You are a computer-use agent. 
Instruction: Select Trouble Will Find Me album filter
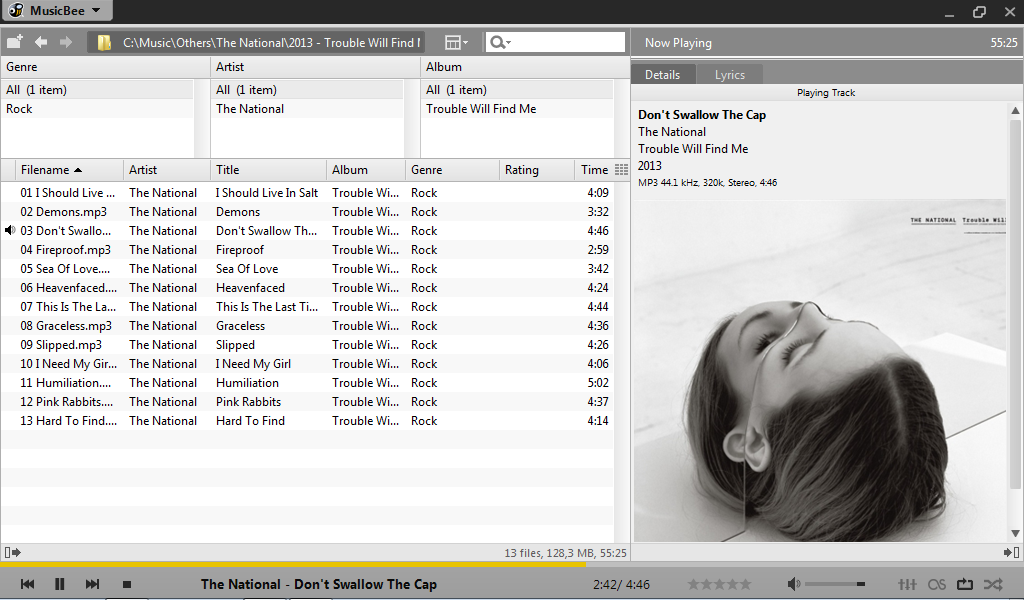[517, 109]
